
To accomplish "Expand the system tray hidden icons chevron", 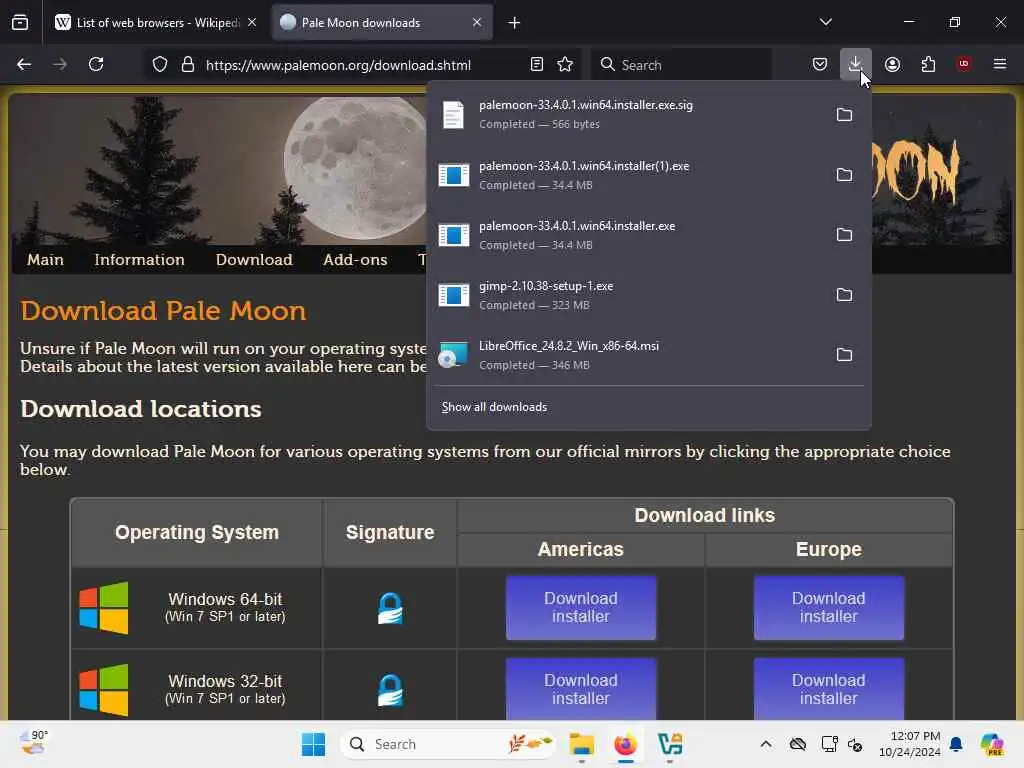I will coord(766,744).
